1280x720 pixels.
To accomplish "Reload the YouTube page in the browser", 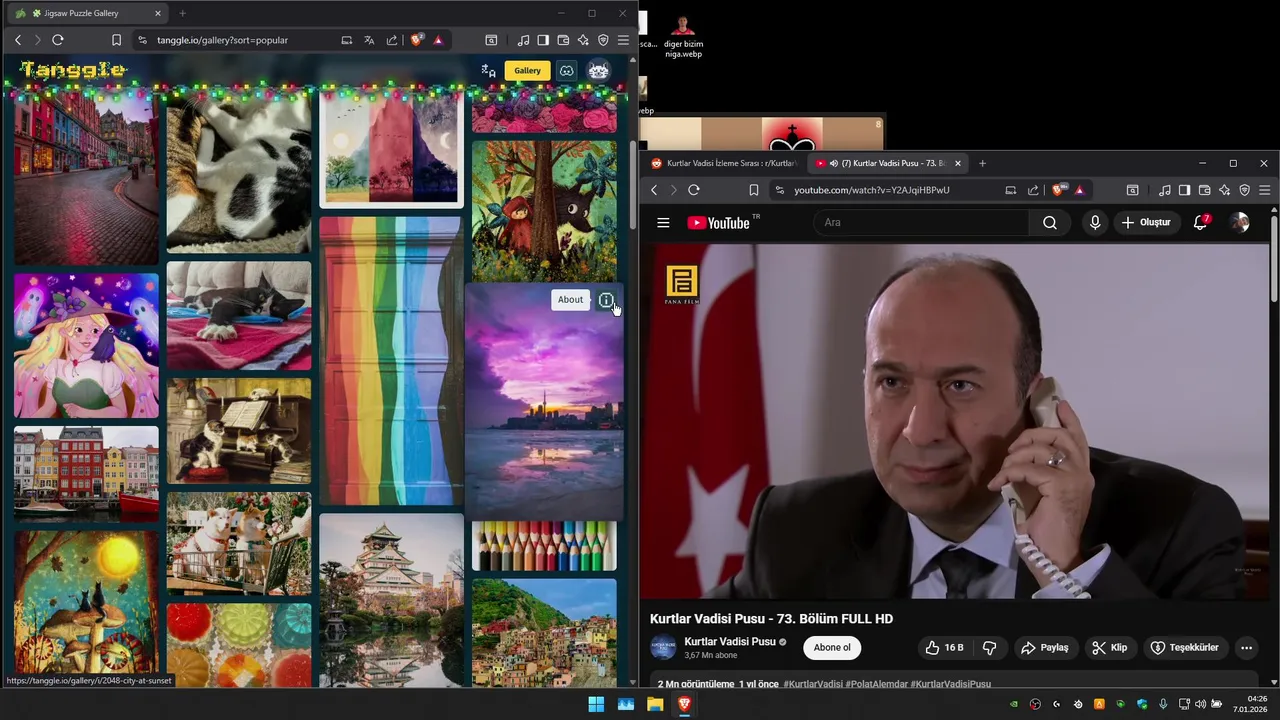I will 694,190.
